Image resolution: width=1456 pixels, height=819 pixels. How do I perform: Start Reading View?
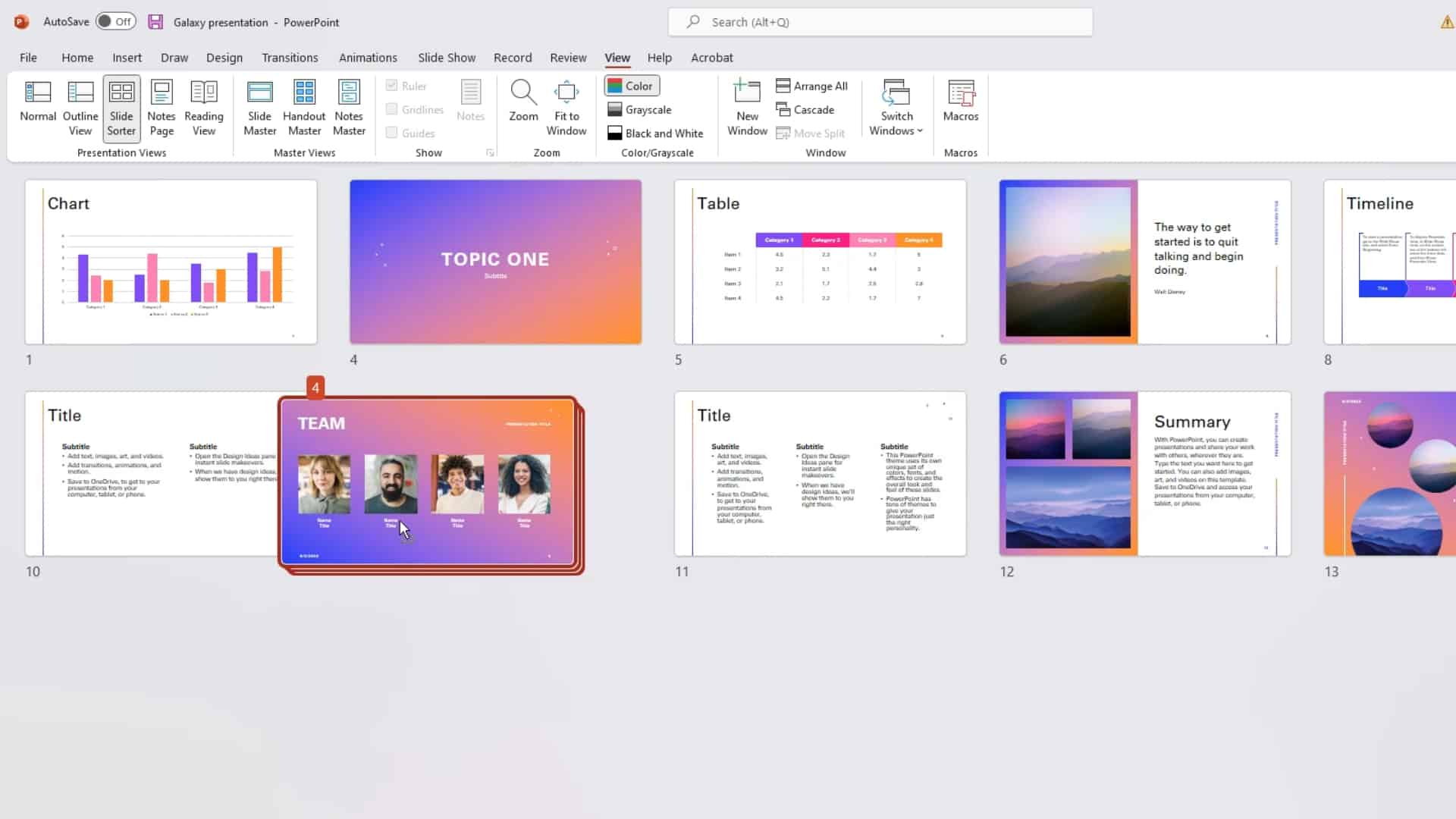click(203, 106)
